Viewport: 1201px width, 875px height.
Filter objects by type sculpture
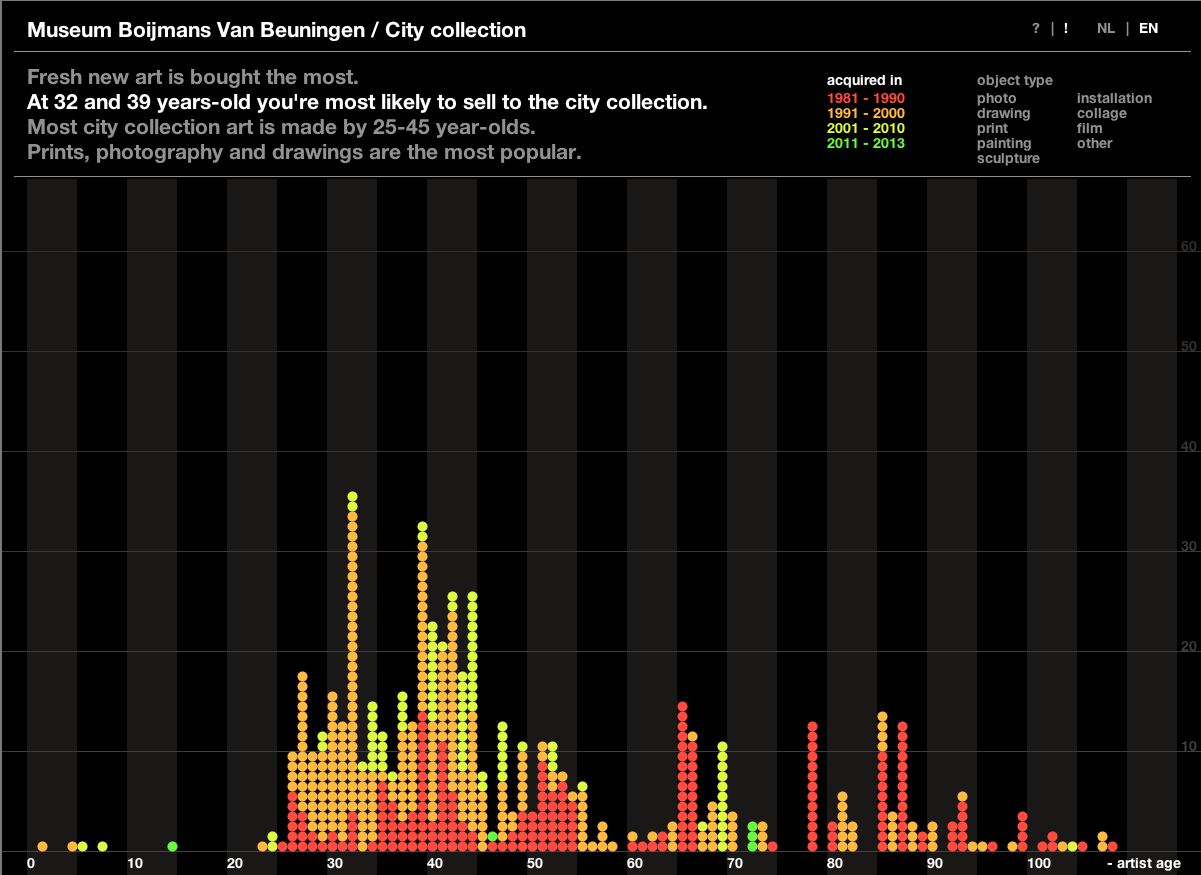[1008, 158]
